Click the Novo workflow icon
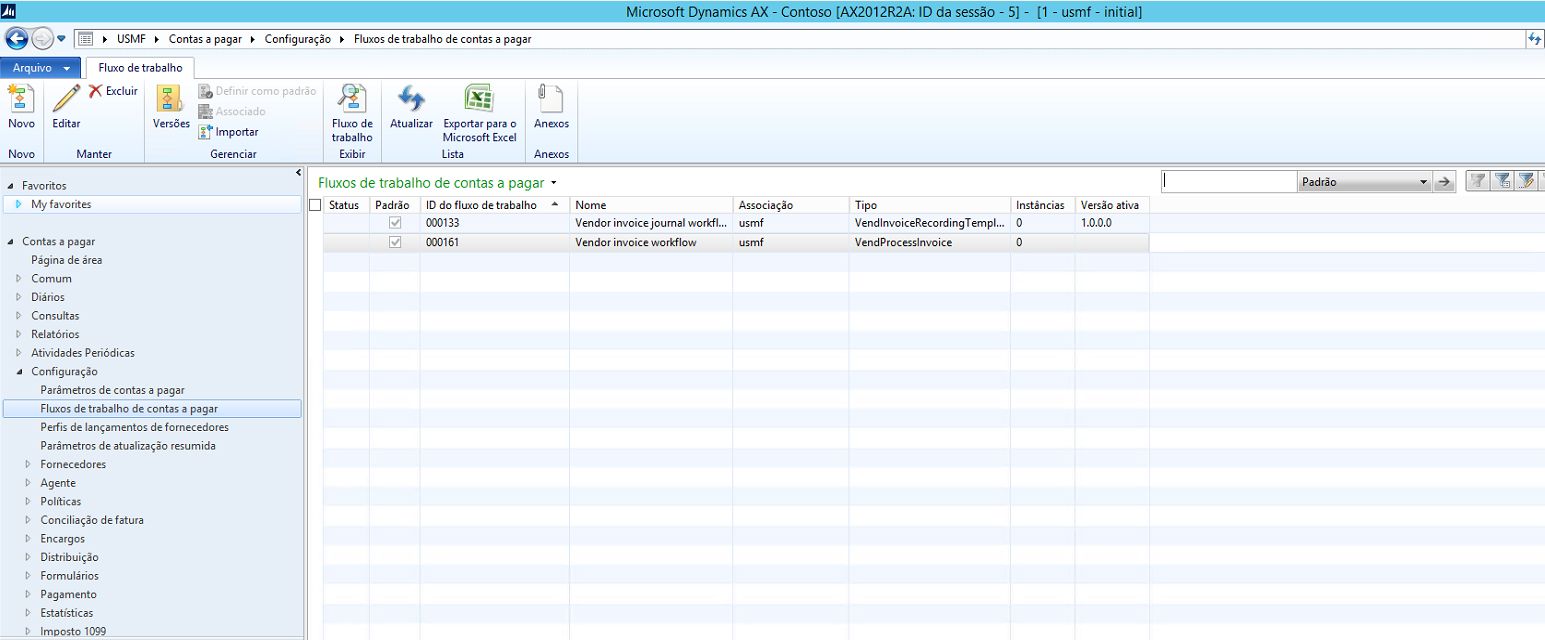This screenshot has width=1545, height=640. 21,100
